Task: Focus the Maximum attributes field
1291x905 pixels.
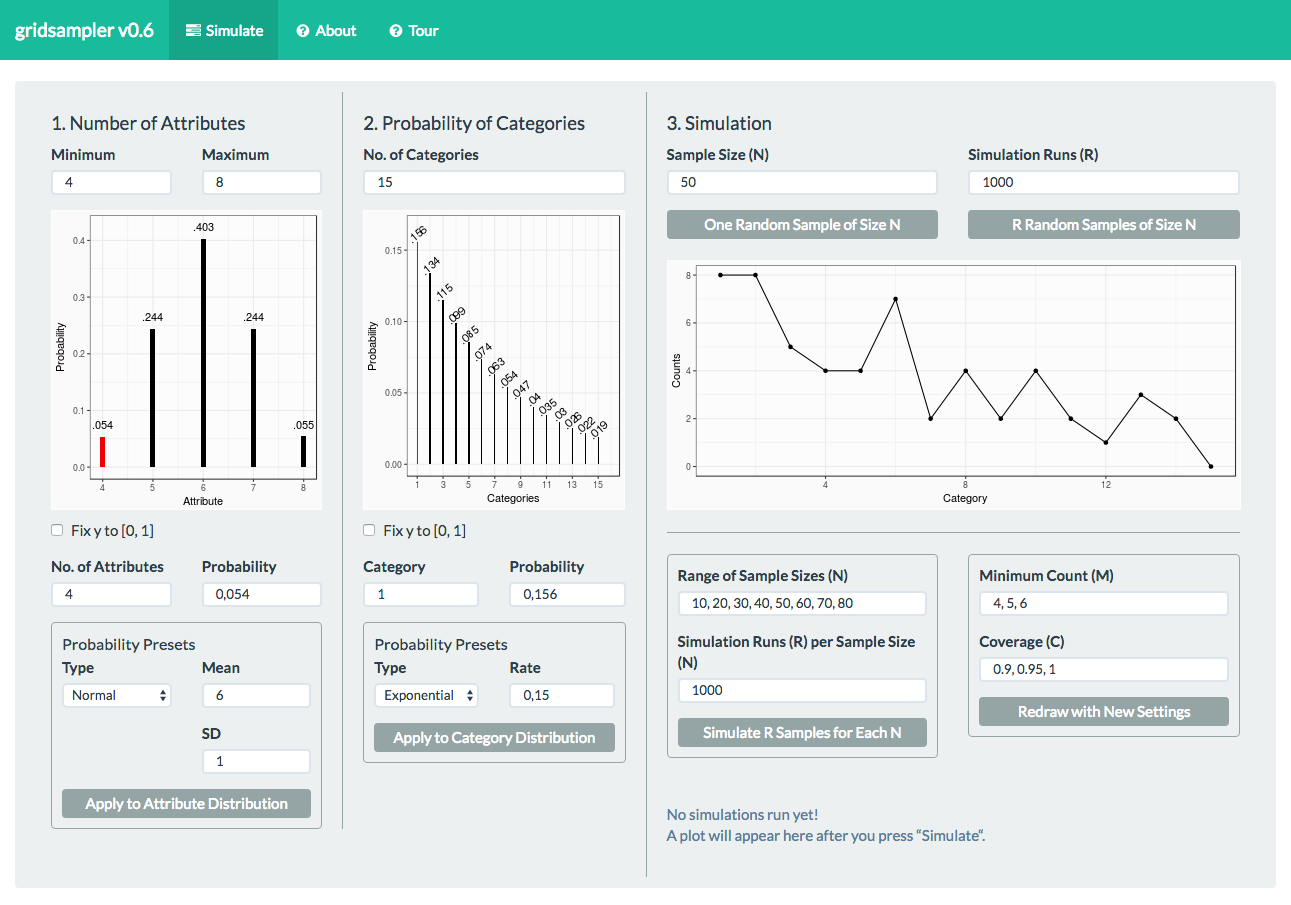Action: point(262,183)
